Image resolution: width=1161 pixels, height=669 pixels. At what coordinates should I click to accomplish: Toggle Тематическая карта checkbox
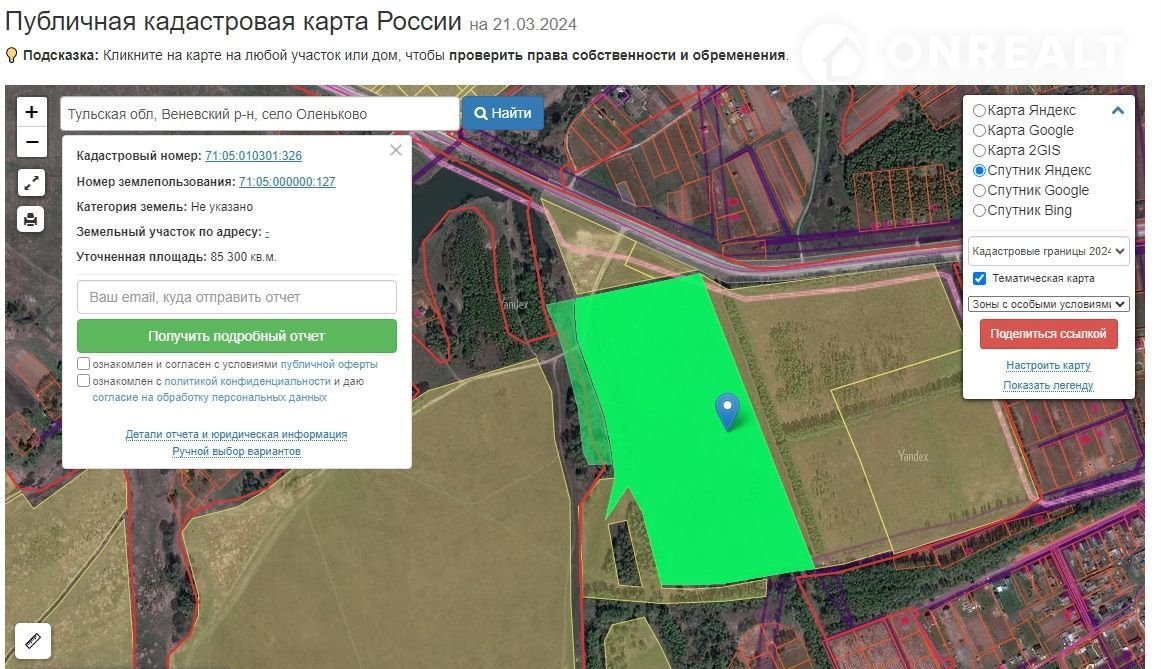980,279
